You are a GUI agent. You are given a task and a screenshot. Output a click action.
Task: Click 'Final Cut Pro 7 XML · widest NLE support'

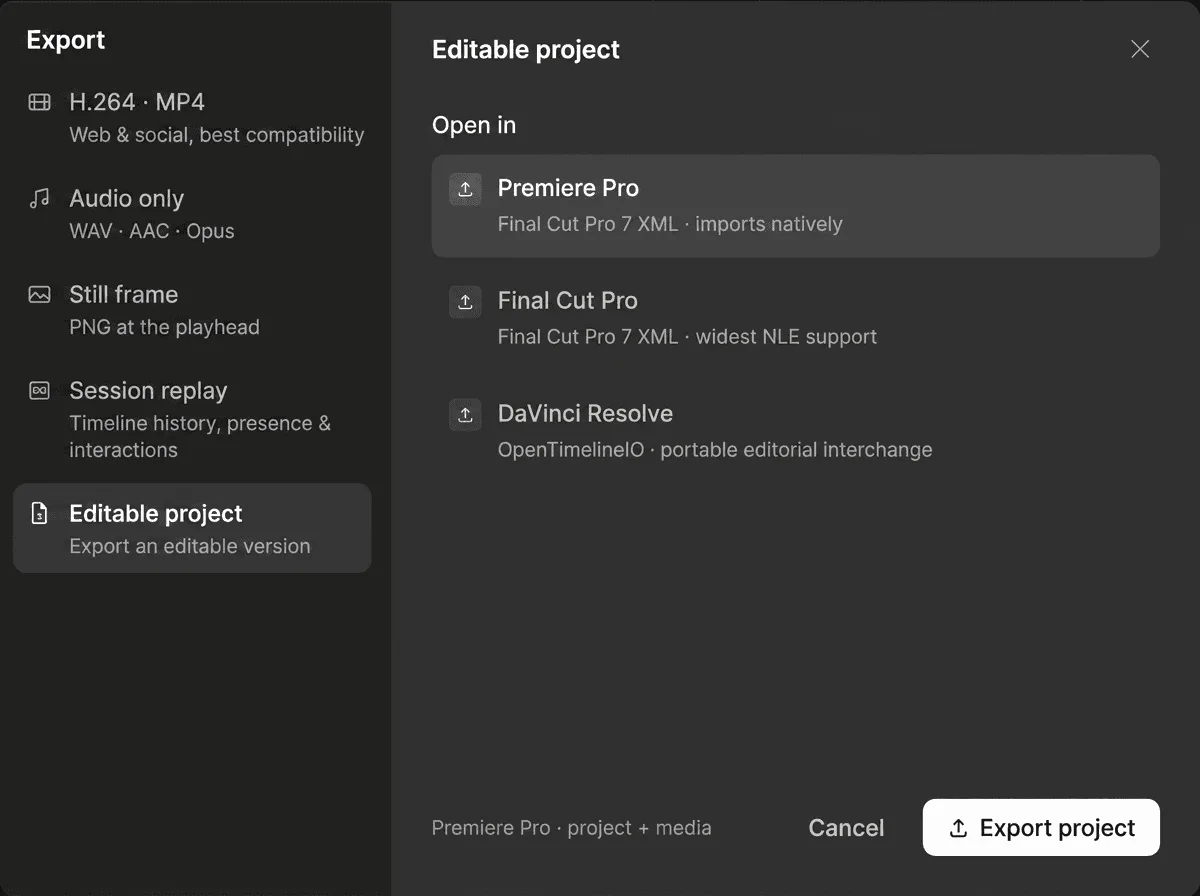[687, 337]
